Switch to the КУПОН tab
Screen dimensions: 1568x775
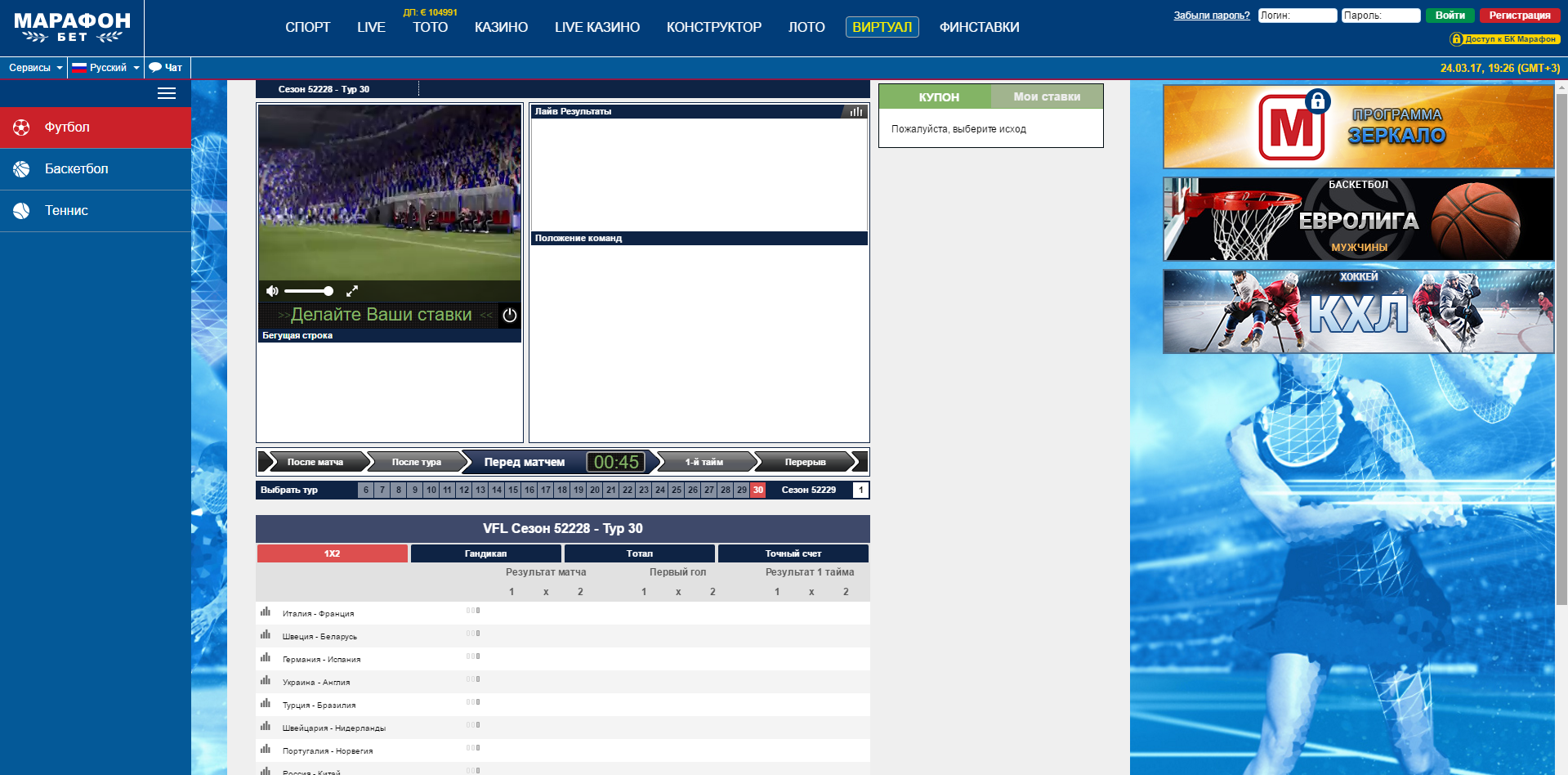pyautogui.click(x=936, y=96)
